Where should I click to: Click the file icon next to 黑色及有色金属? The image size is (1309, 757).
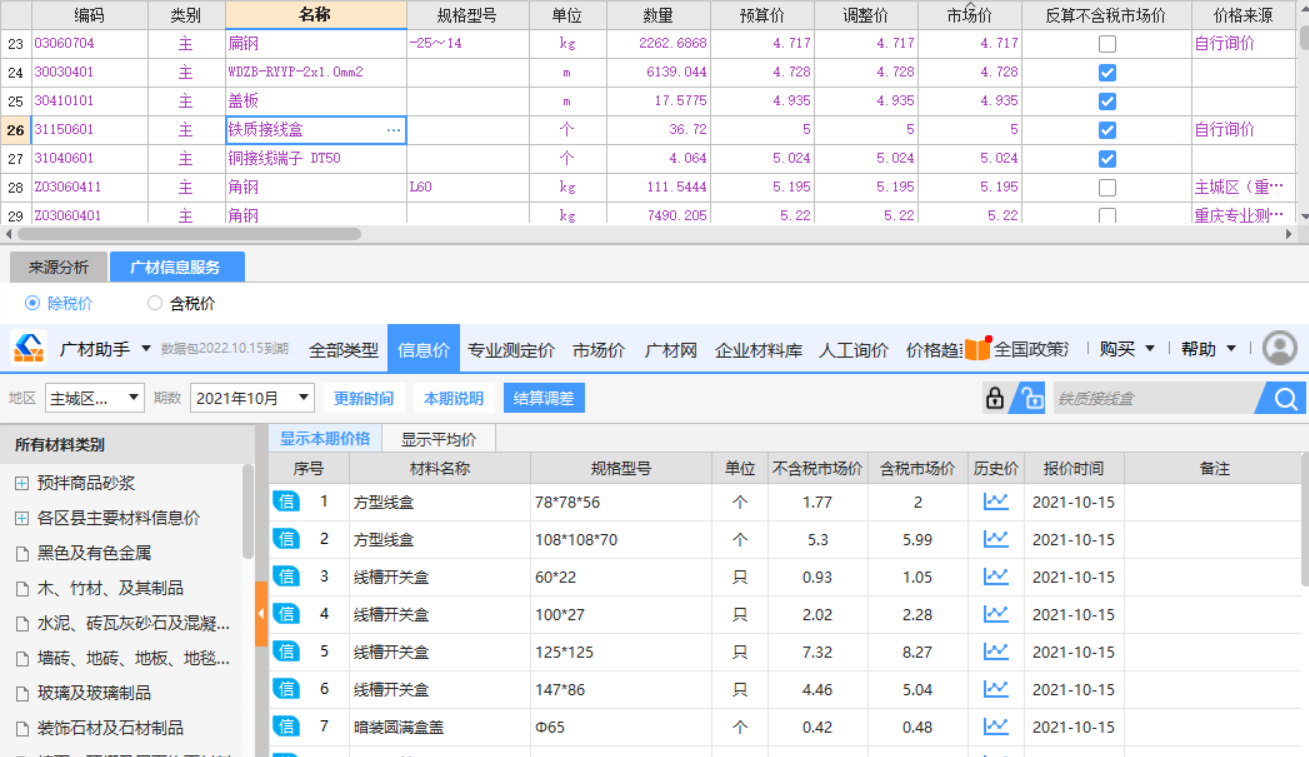click(22, 553)
